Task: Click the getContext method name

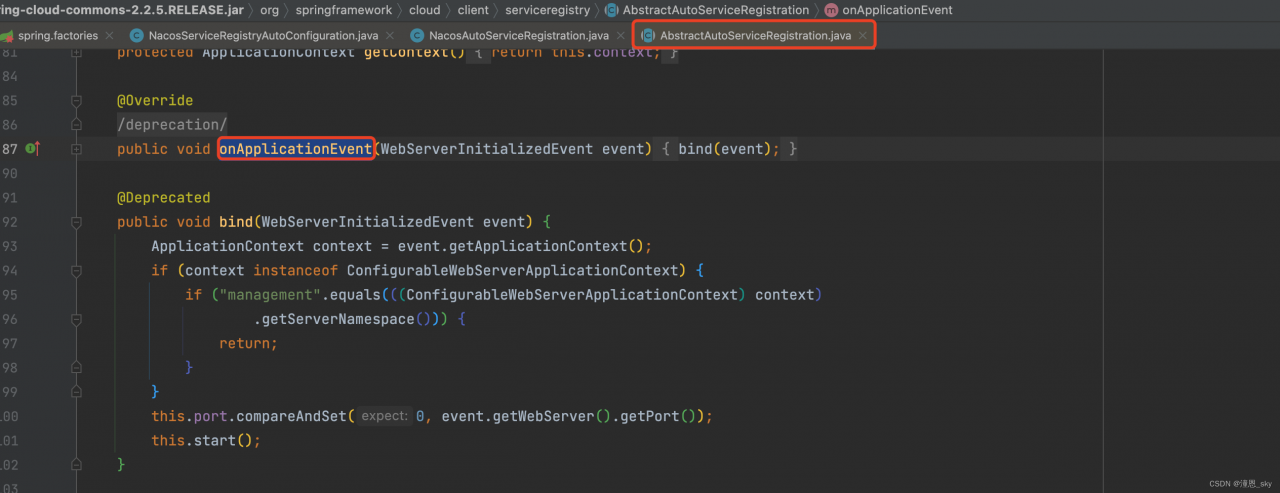Action: point(409,52)
